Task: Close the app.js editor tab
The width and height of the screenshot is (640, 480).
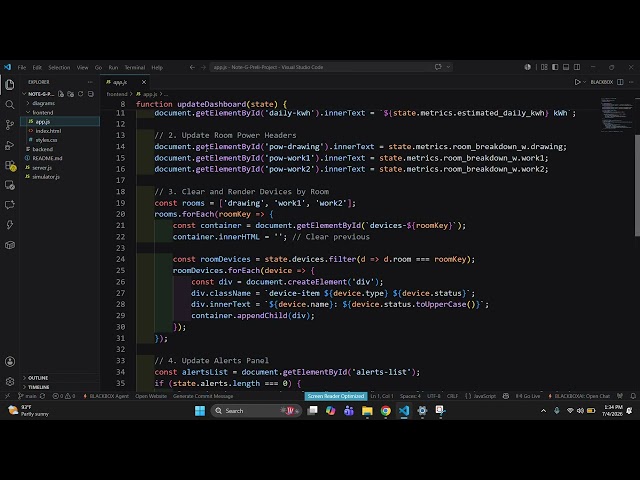Action: (144, 82)
